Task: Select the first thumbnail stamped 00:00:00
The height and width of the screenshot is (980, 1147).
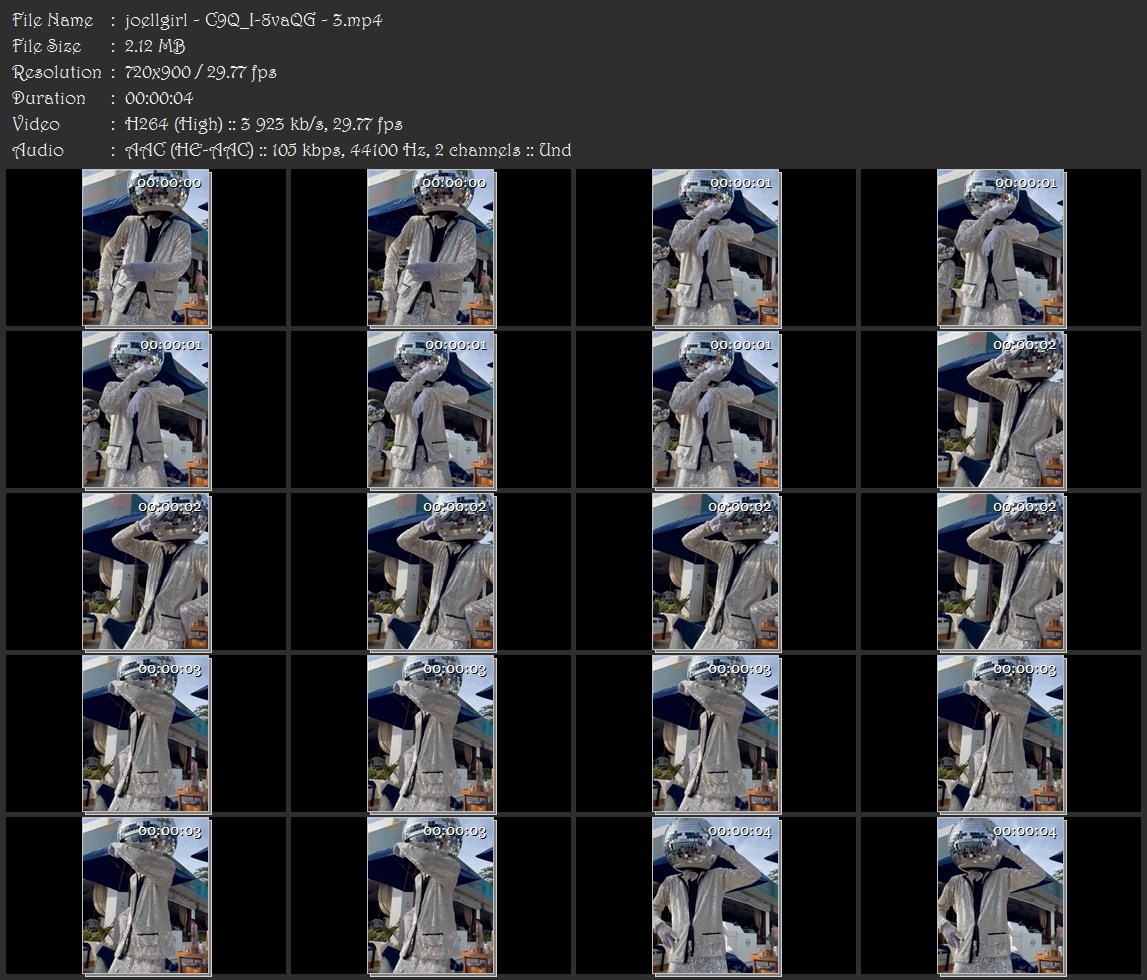Action: click(146, 248)
